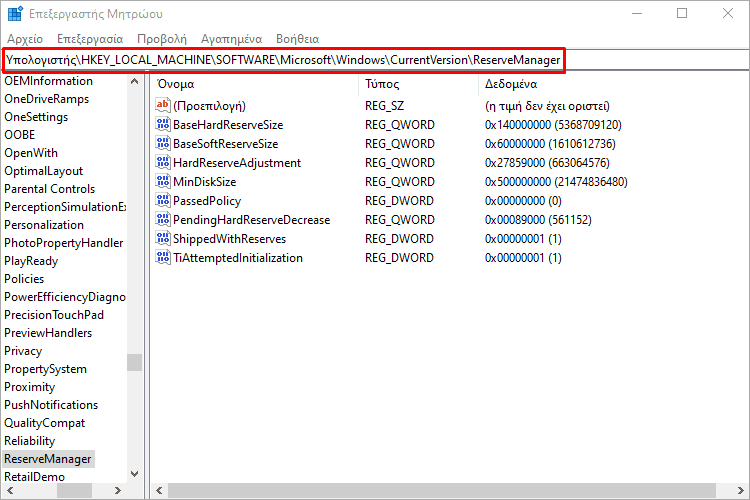Screen dimensions: 750x500
Task: Select the PropertySystem key
Action: tap(45, 369)
